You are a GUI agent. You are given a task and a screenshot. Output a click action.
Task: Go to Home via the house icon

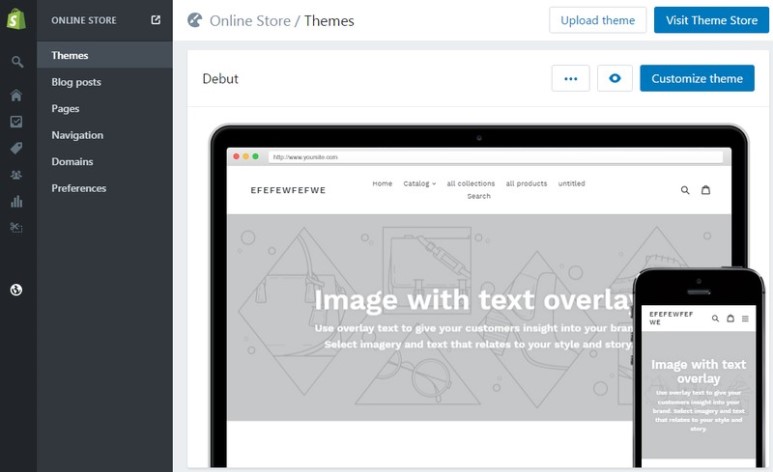click(x=17, y=96)
